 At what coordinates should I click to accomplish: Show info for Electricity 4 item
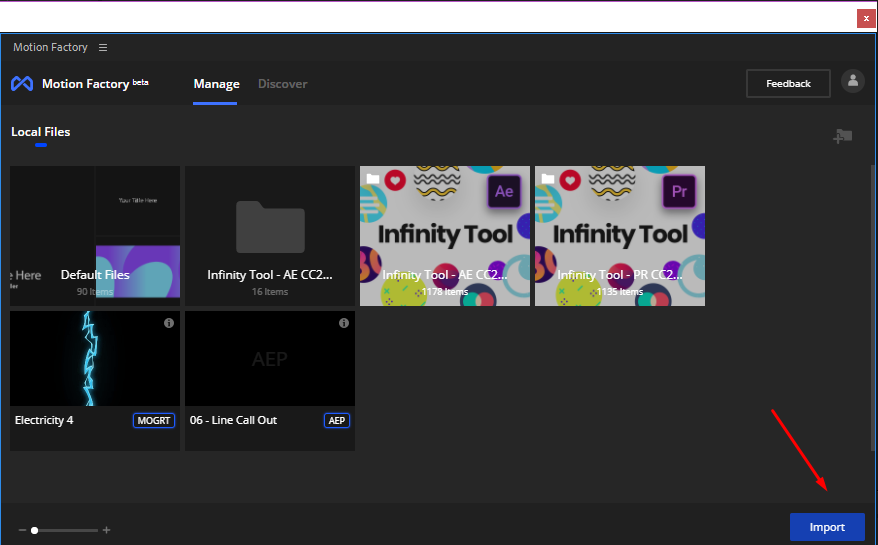(x=169, y=323)
